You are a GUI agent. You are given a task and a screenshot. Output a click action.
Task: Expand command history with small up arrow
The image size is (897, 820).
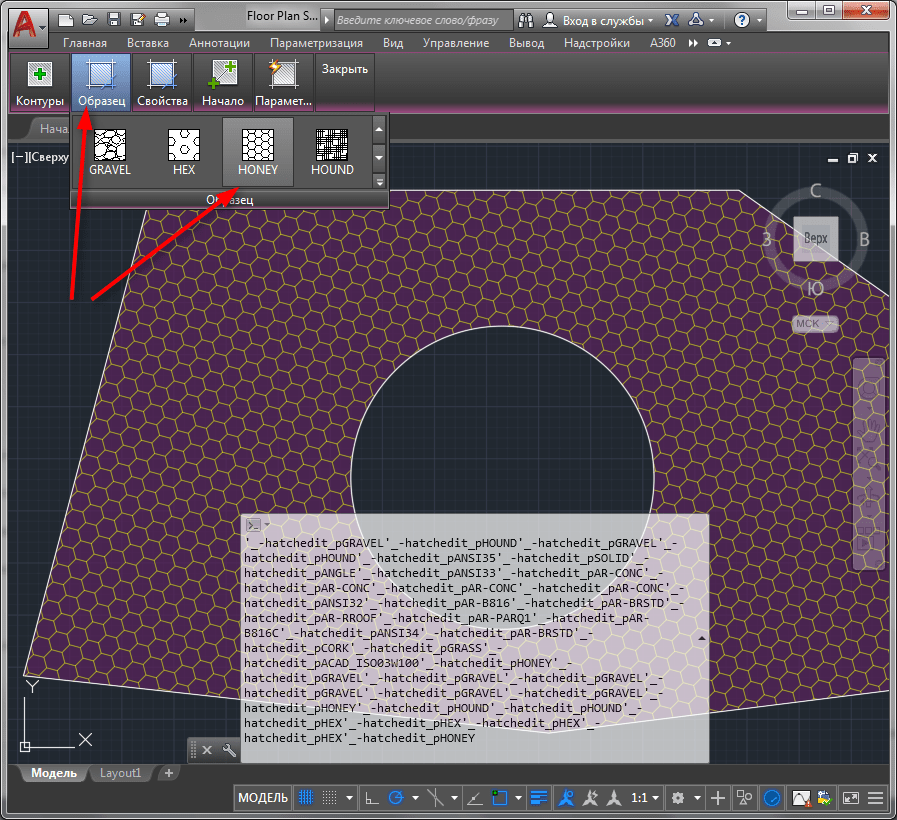click(x=701, y=637)
